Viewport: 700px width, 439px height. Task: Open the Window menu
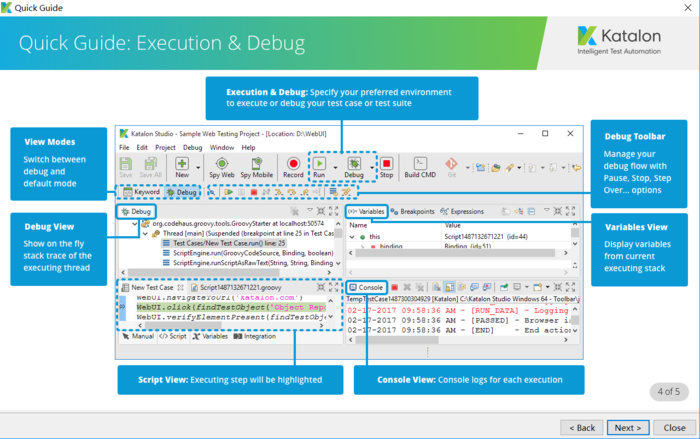221,147
